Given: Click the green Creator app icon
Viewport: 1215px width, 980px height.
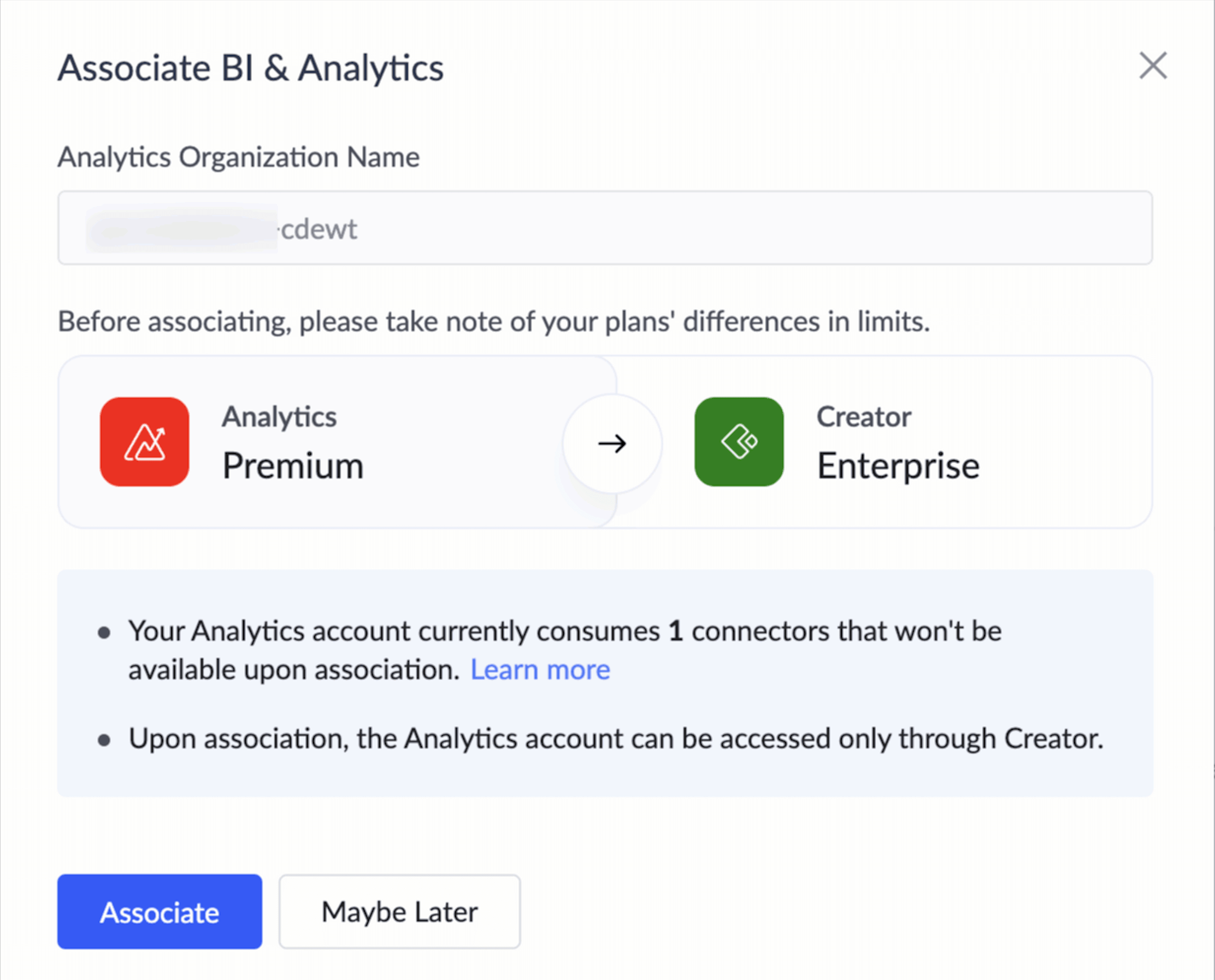Looking at the screenshot, I should point(739,441).
